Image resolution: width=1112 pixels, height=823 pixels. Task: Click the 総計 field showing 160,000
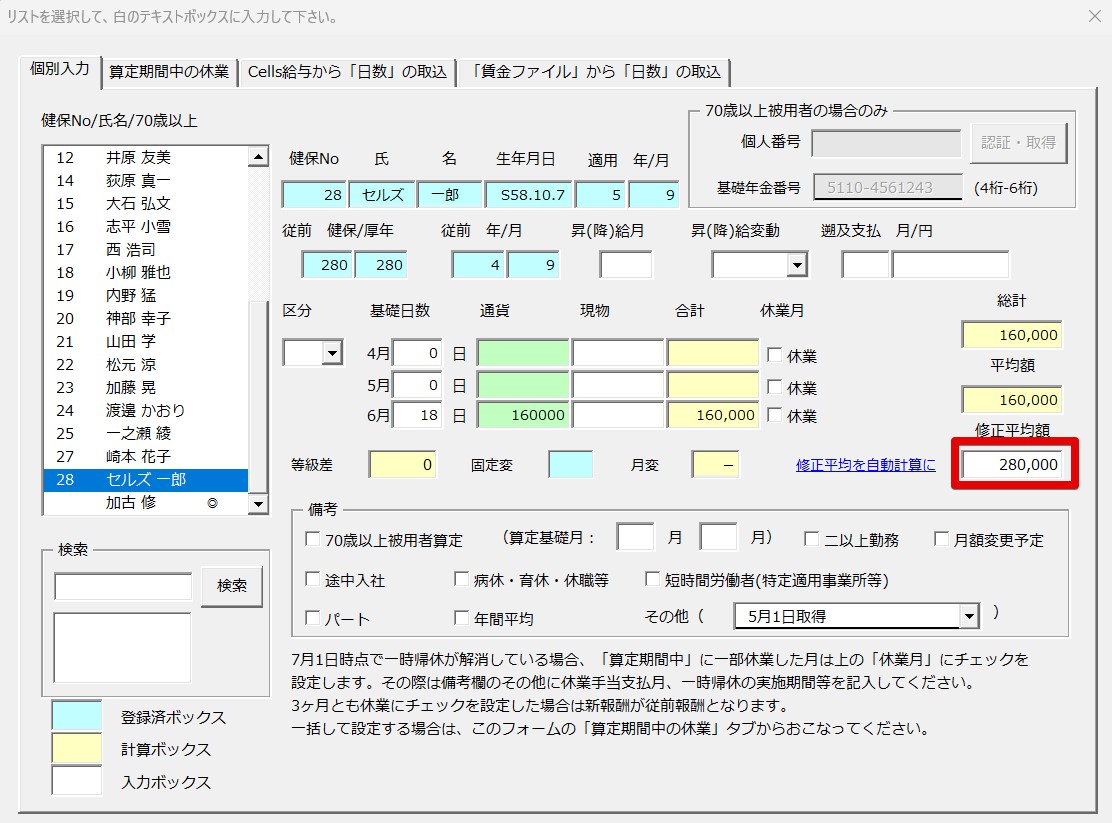pos(1012,335)
